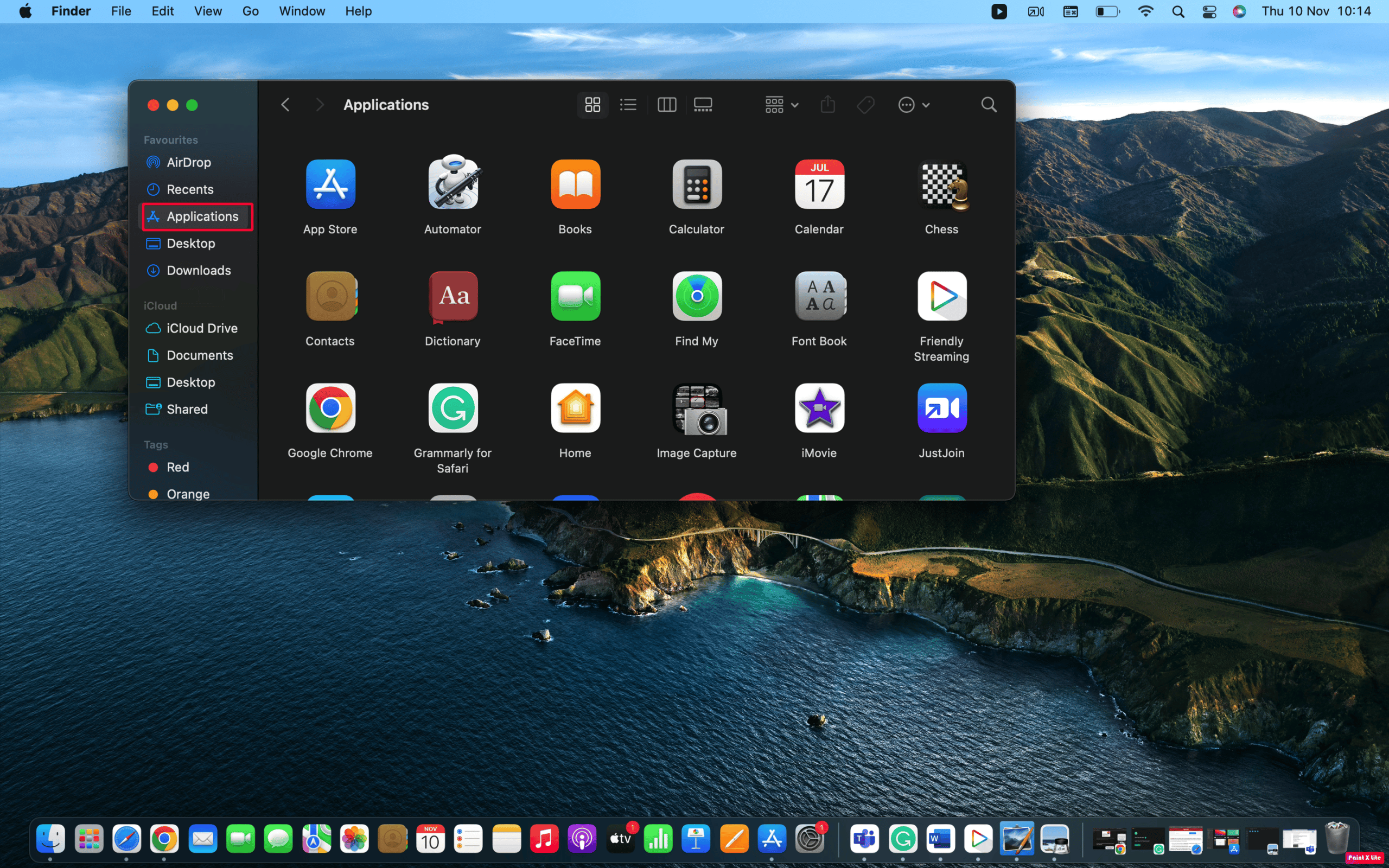The width and height of the screenshot is (1389, 868).
Task: Select the Orange tag color swatch
Action: pos(153,494)
